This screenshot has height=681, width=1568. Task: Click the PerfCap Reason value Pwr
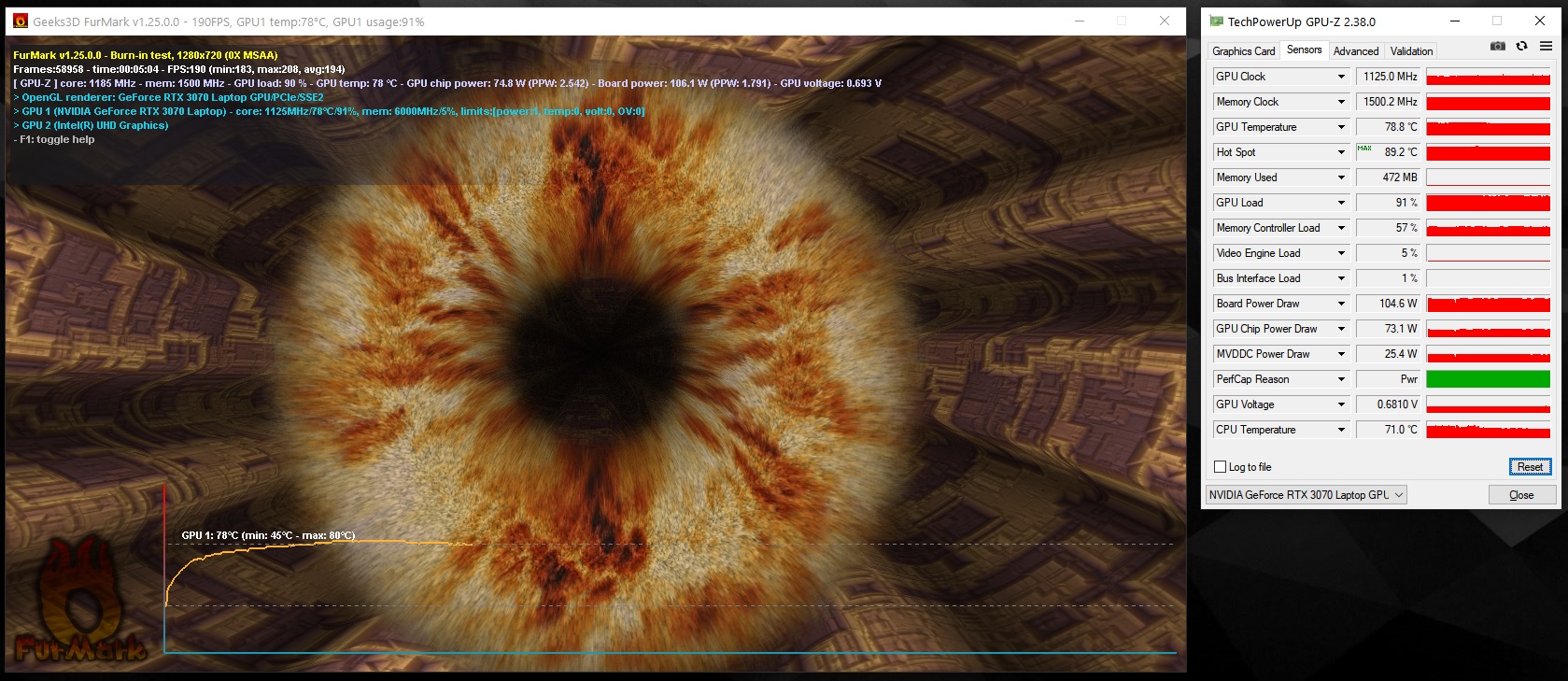(x=1388, y=379)
